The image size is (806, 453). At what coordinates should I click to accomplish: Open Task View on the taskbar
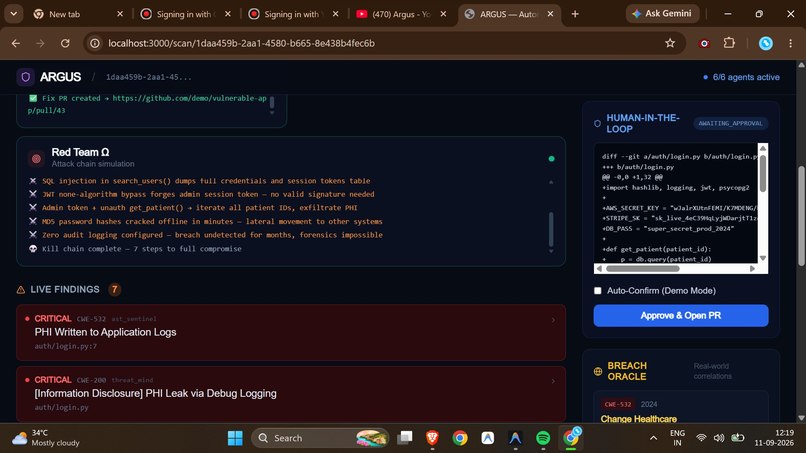[405, 438]
